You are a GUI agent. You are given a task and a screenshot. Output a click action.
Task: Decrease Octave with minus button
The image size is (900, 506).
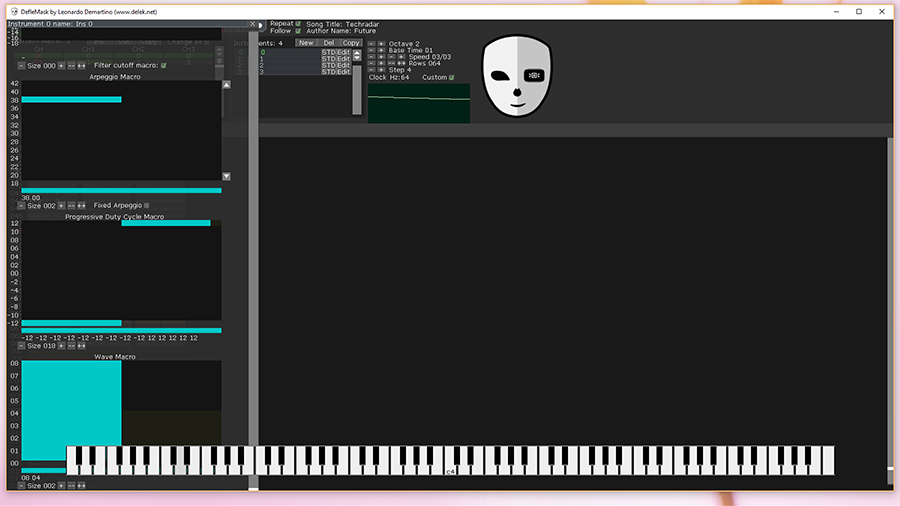tap(371, 44)
